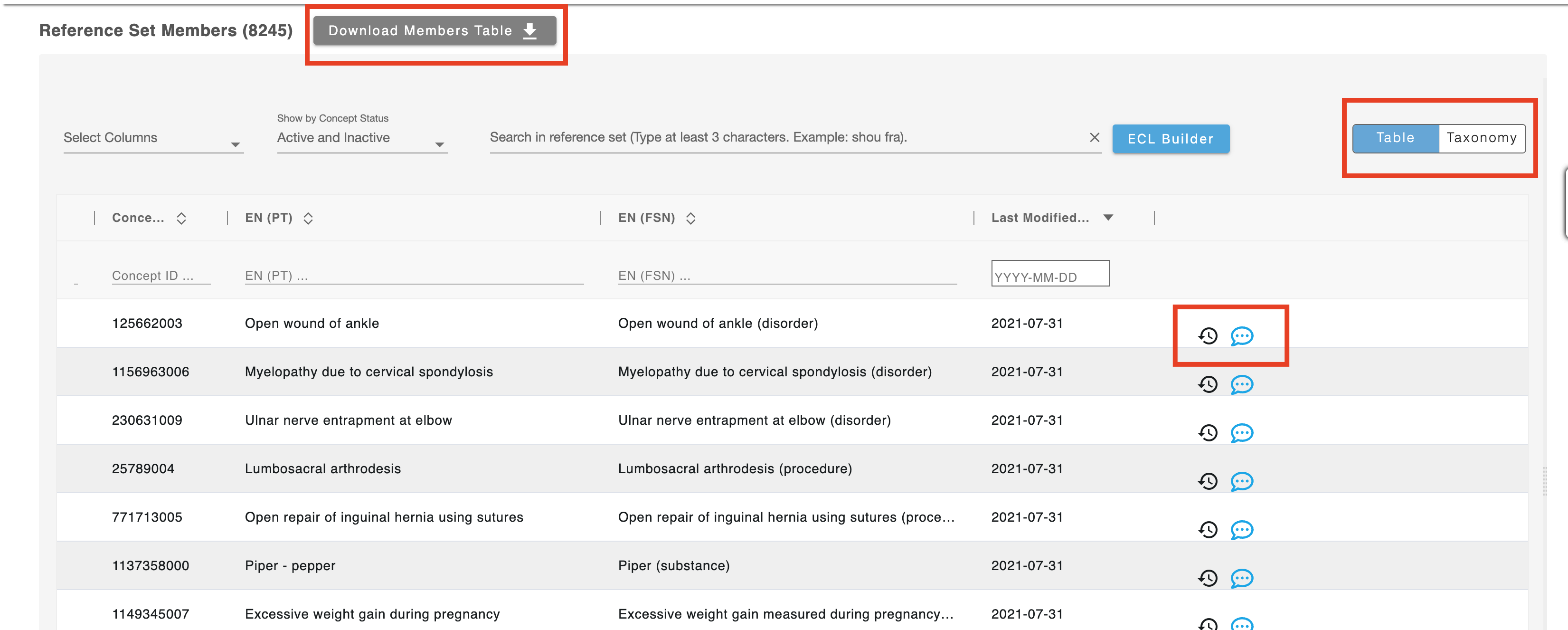The image size is (1568, 630).
Task: Open comments for Open repair of inguinal hernia
Action: pos(1242,529)
